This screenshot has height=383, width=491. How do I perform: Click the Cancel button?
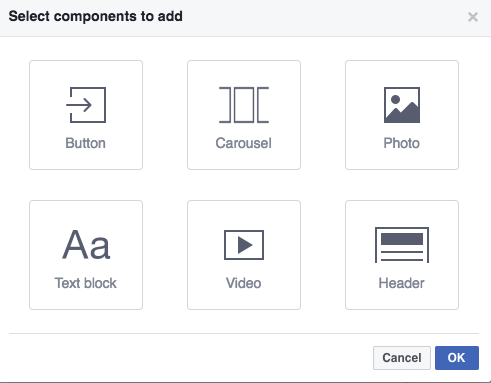[x=402, y=358]
